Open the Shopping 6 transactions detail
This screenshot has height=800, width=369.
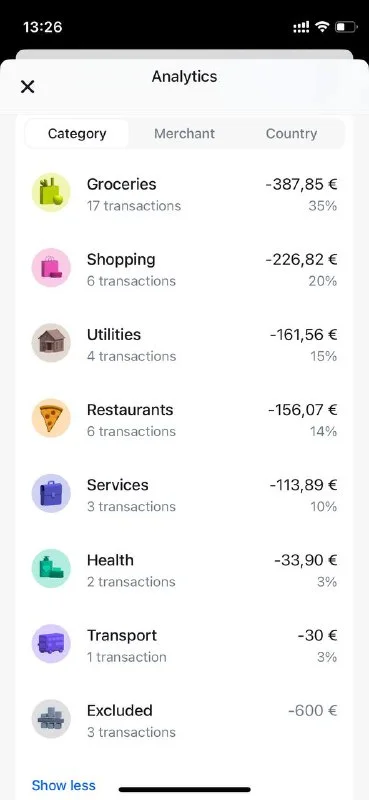131,281
